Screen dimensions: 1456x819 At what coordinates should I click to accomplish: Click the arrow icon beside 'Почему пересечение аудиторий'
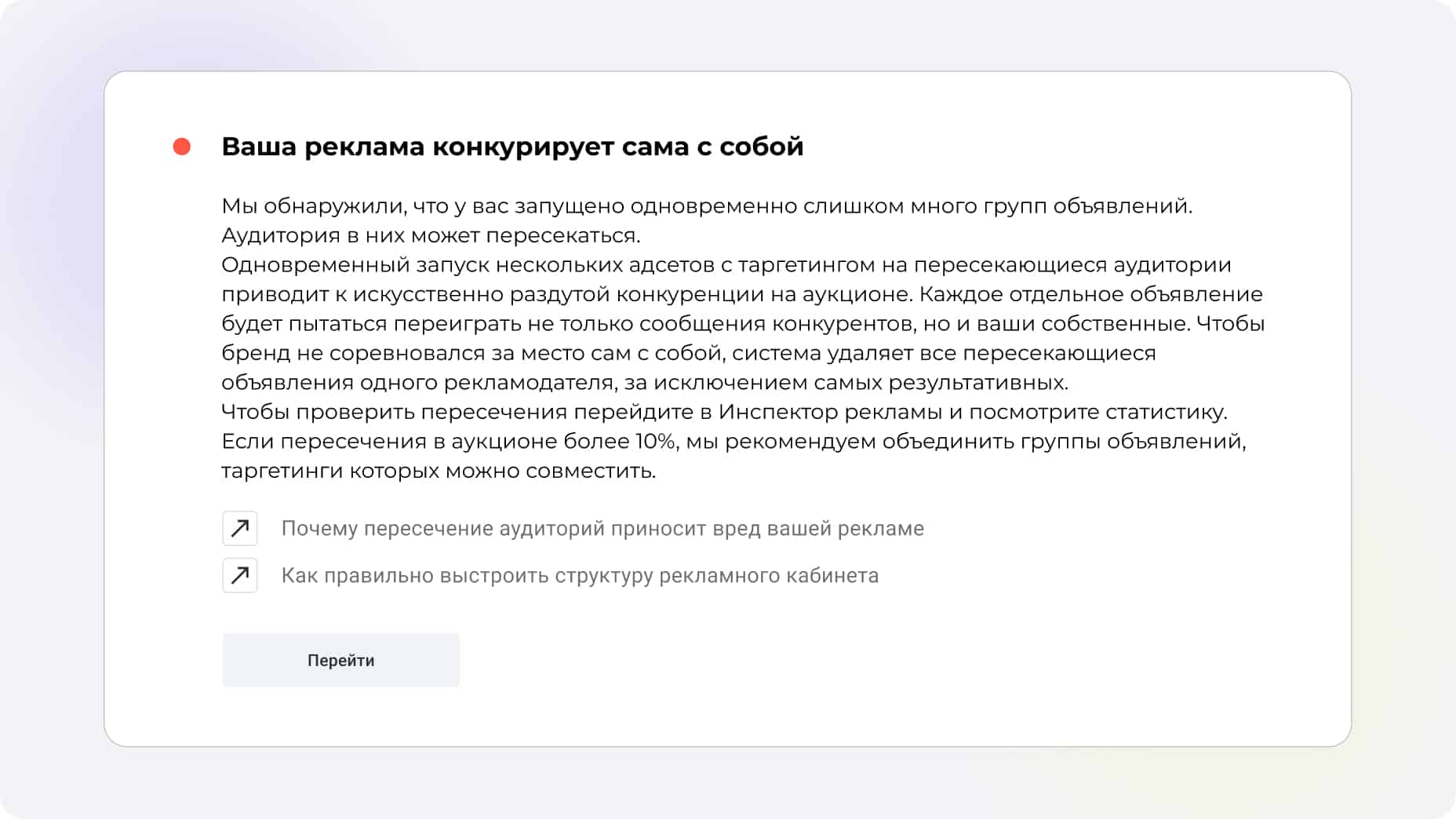(240, 528)
